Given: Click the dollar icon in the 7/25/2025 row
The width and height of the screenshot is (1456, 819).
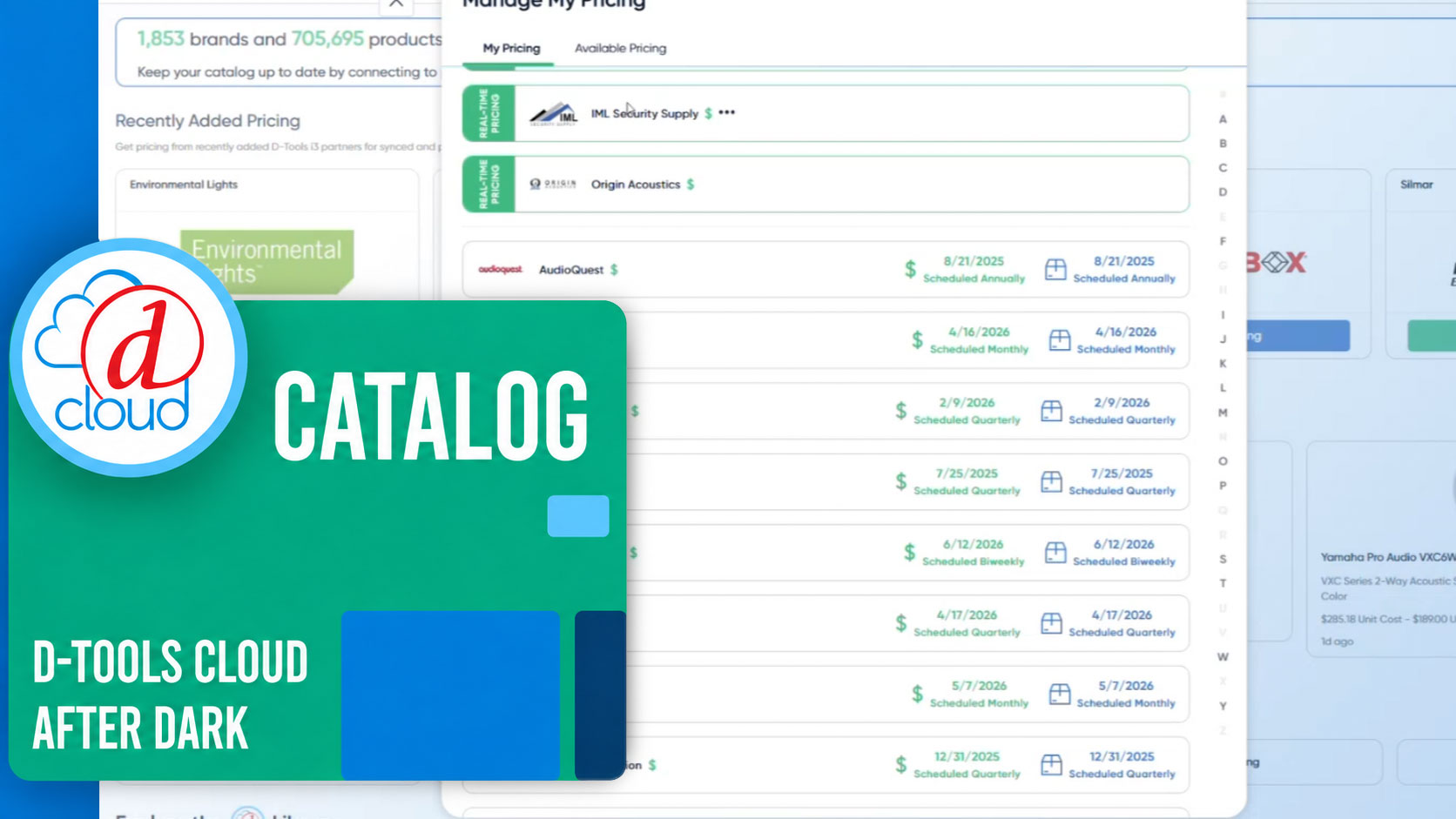Looking at the screenshot, I should coord(901,481).
